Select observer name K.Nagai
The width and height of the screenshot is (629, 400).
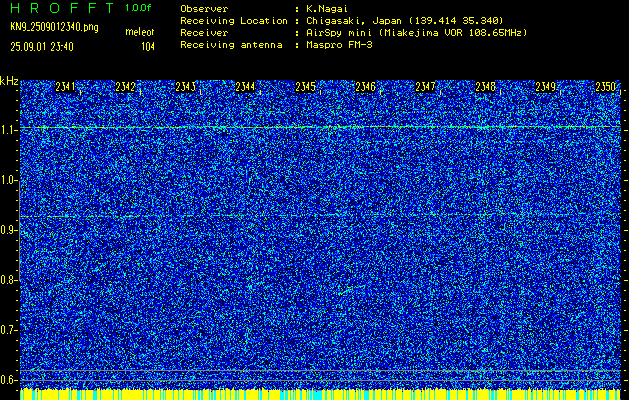coord(327,8)
